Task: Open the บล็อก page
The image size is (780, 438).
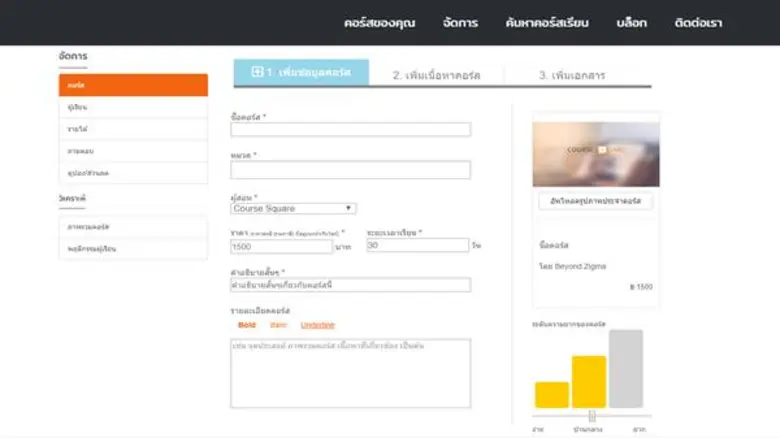Action: point(632,23)
